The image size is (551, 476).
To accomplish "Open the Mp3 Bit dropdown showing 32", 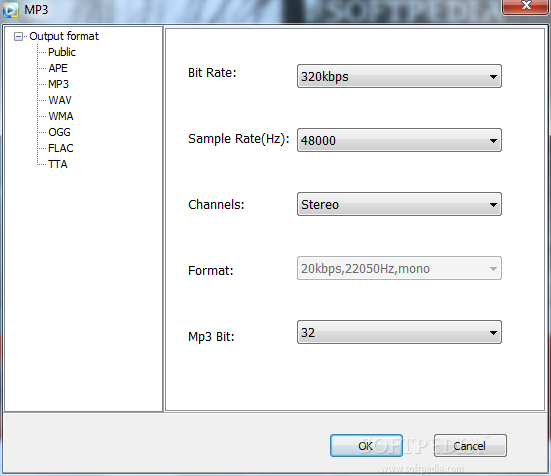I will click(x=399, y=332).
